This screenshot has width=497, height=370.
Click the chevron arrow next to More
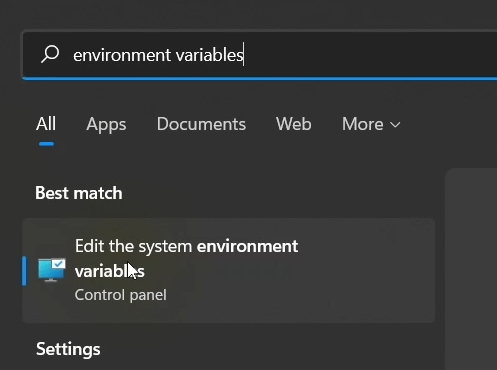[395, 125]
